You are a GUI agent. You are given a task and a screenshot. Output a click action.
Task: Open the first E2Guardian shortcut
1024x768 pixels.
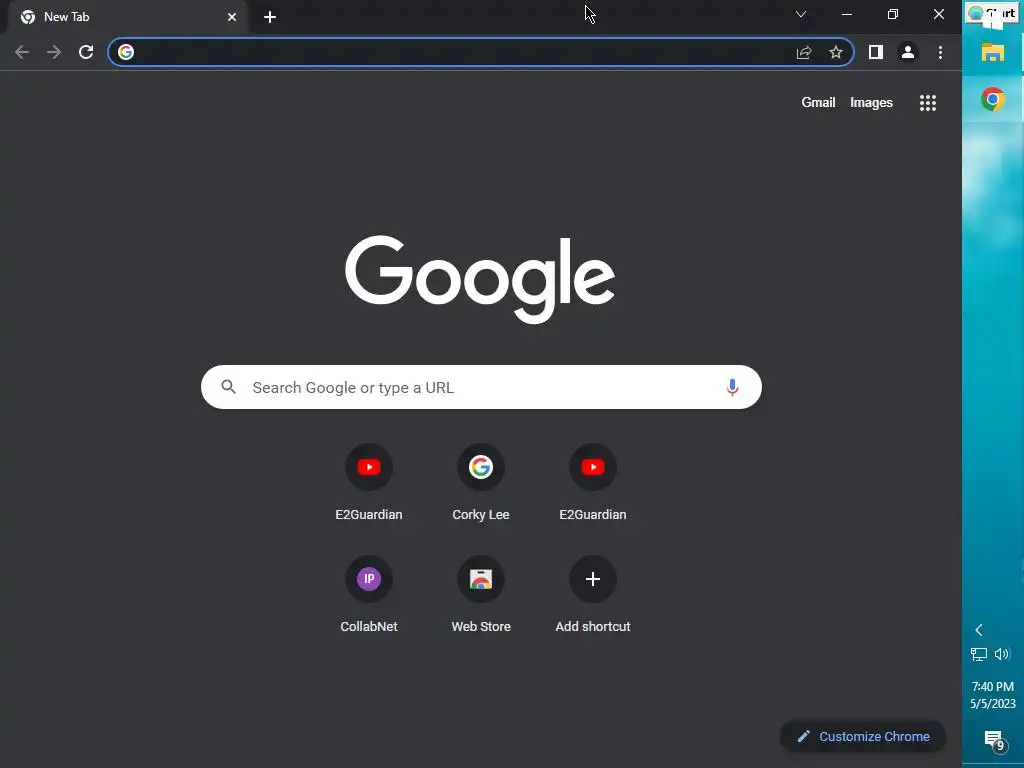(369, 482)
